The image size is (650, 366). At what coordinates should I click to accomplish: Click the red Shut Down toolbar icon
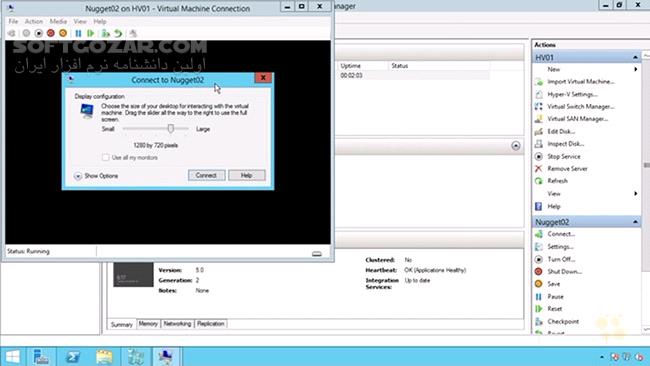click(51, 33)
